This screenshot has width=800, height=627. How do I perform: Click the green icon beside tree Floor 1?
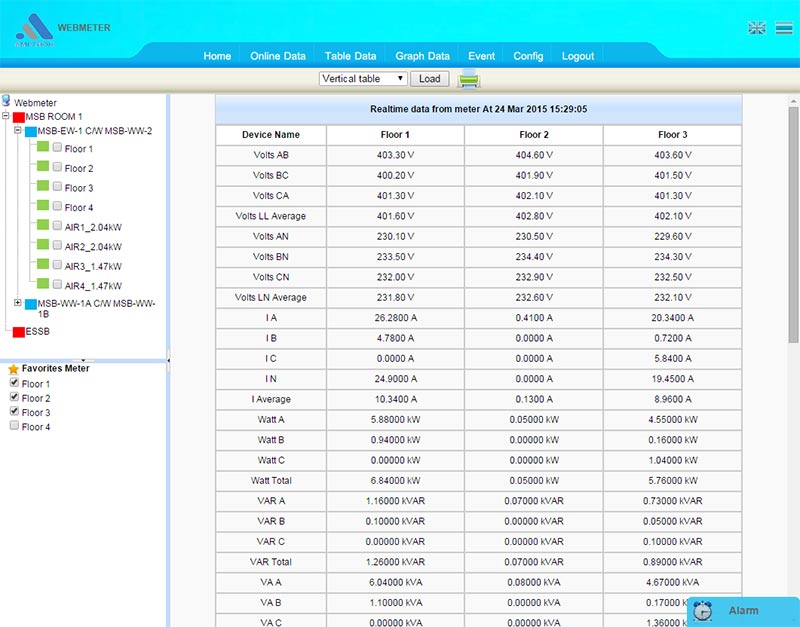(43, 147)
